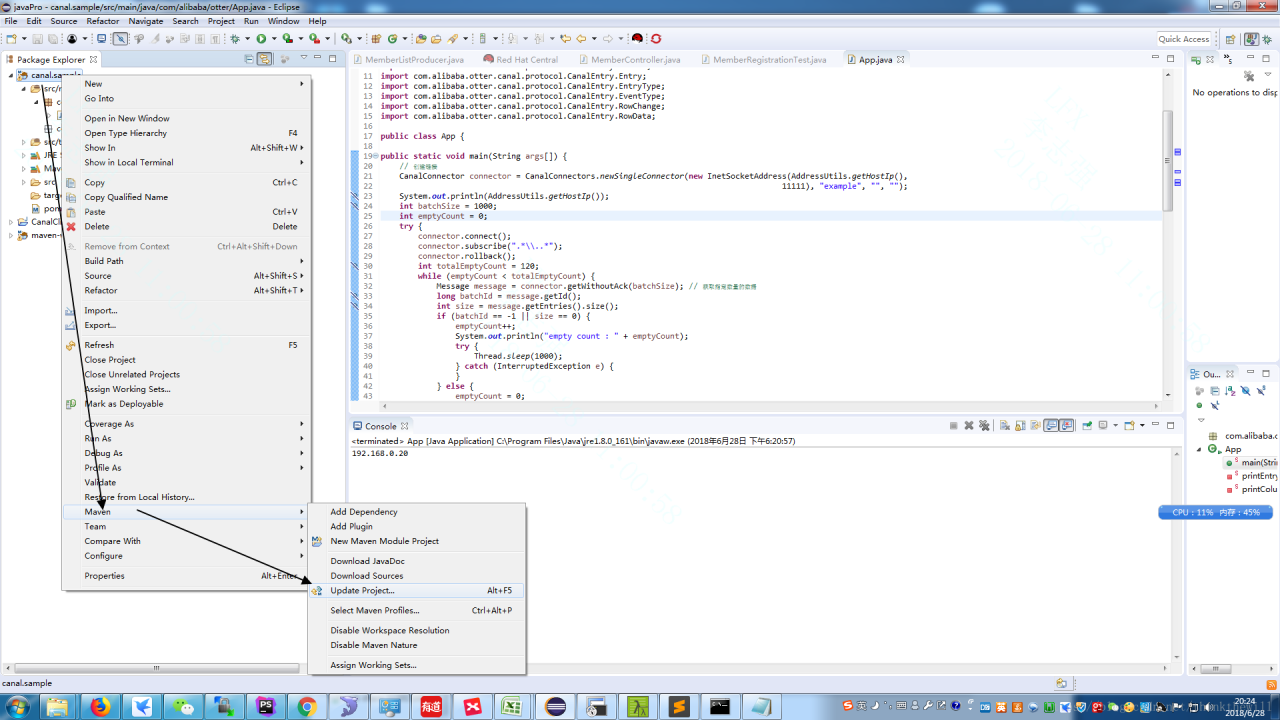The height and width of the screenshot is (720, 1280).
Task: Open Chrome from the taskbar
Action: [307, 706]
